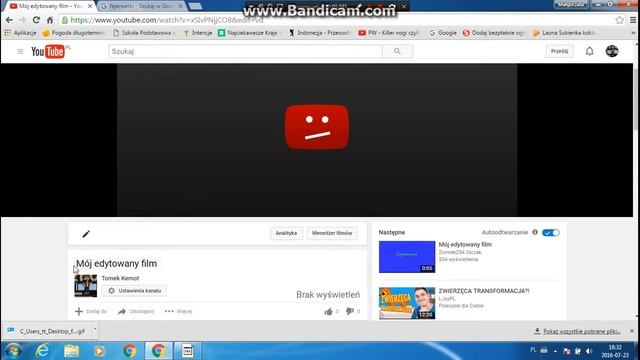
Task: Bookmark this page with the star icon
Action: (x=620, y=20)
